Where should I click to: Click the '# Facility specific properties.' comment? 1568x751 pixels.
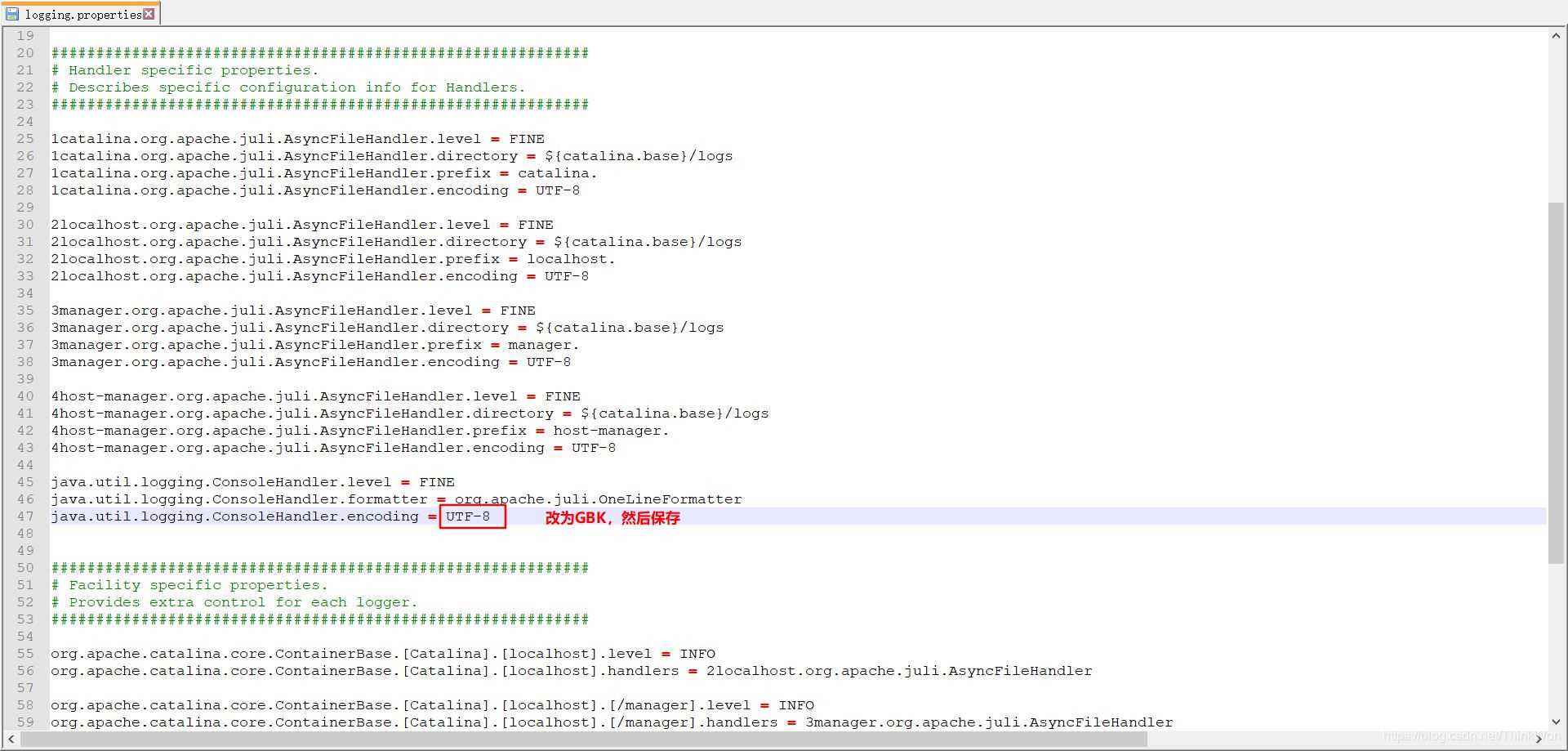coord(189,585)
